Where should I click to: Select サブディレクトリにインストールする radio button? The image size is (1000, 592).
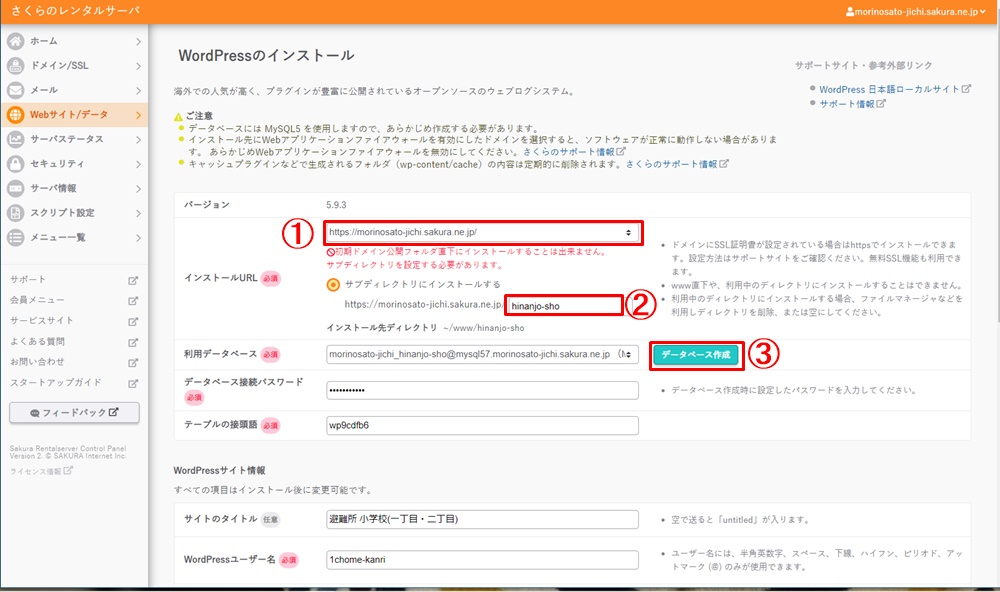(x=333, y=285)
